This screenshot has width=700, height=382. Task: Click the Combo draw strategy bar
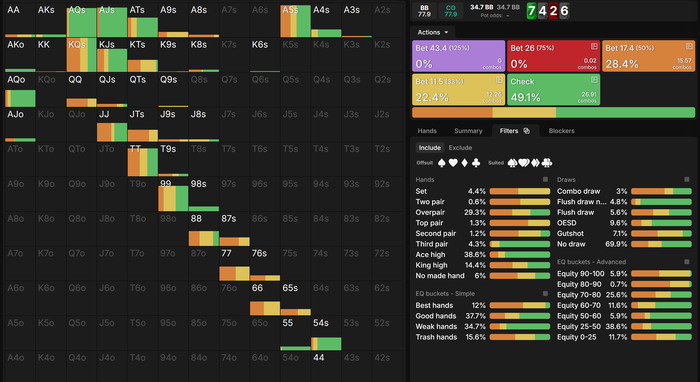tap(661, 191)
